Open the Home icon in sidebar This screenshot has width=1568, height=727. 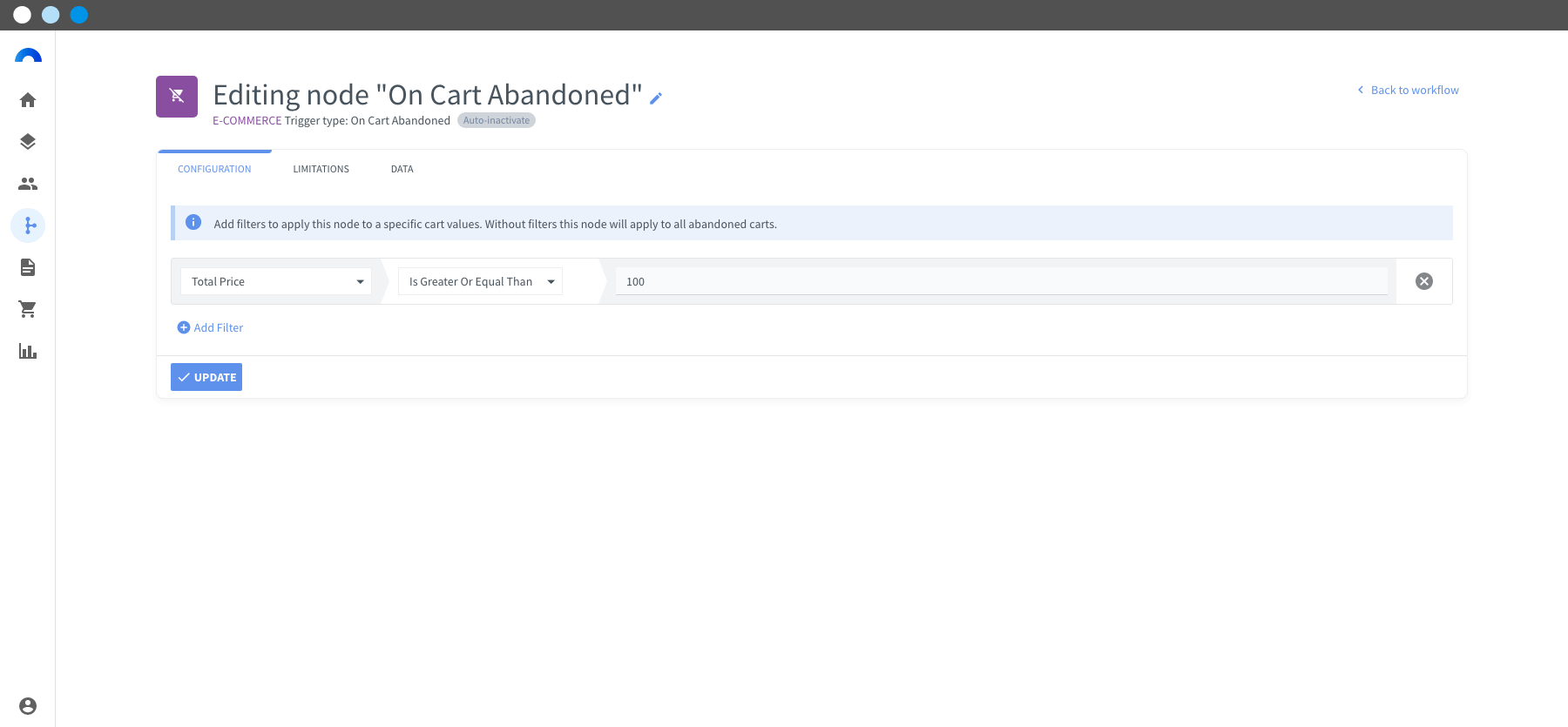point(28,100)
